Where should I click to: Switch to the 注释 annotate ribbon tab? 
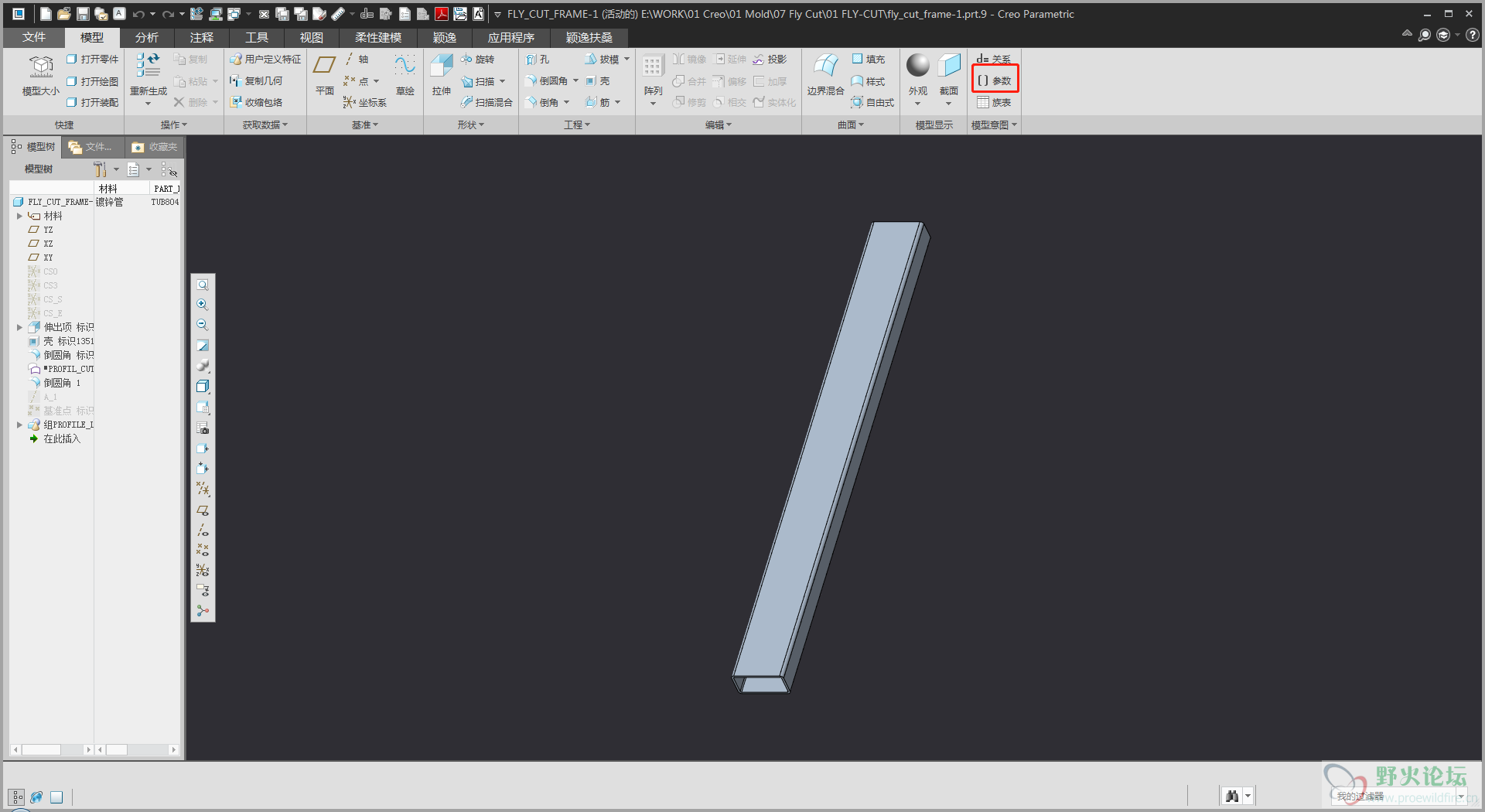pyautogui.click(x=201, y=37)
